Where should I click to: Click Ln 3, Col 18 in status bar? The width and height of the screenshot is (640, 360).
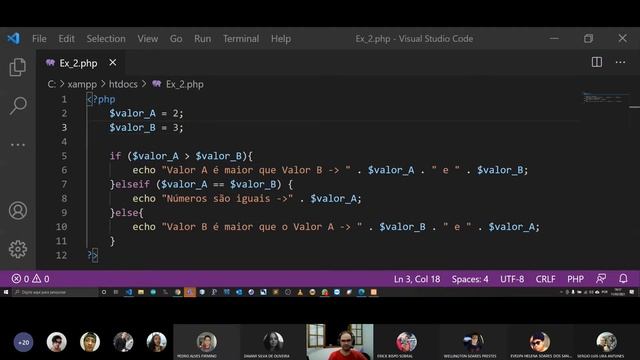coord(417,279)
